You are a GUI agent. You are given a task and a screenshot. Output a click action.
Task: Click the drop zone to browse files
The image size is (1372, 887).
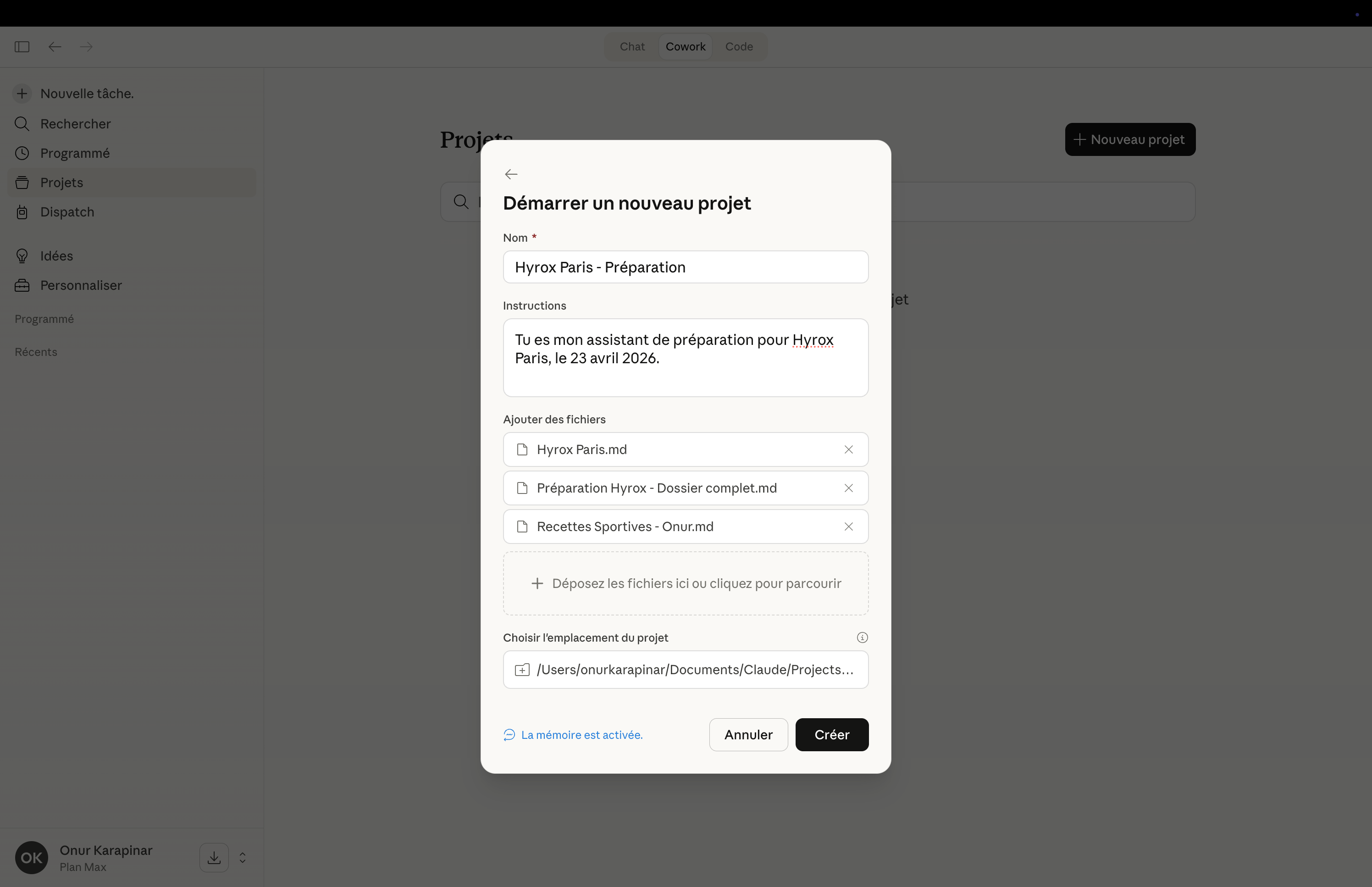(x=685, y=583)
